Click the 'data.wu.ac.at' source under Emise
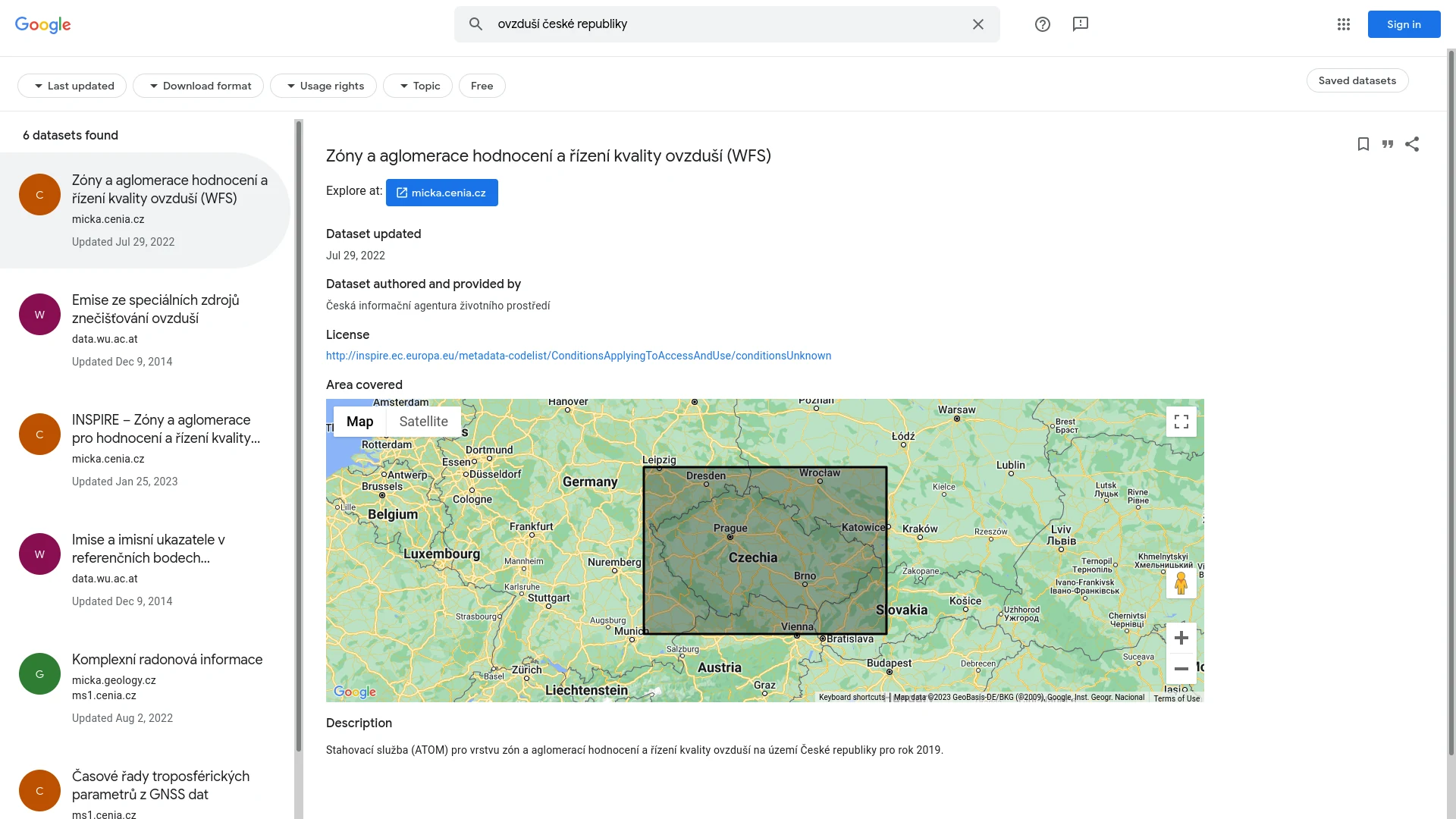 105,339
